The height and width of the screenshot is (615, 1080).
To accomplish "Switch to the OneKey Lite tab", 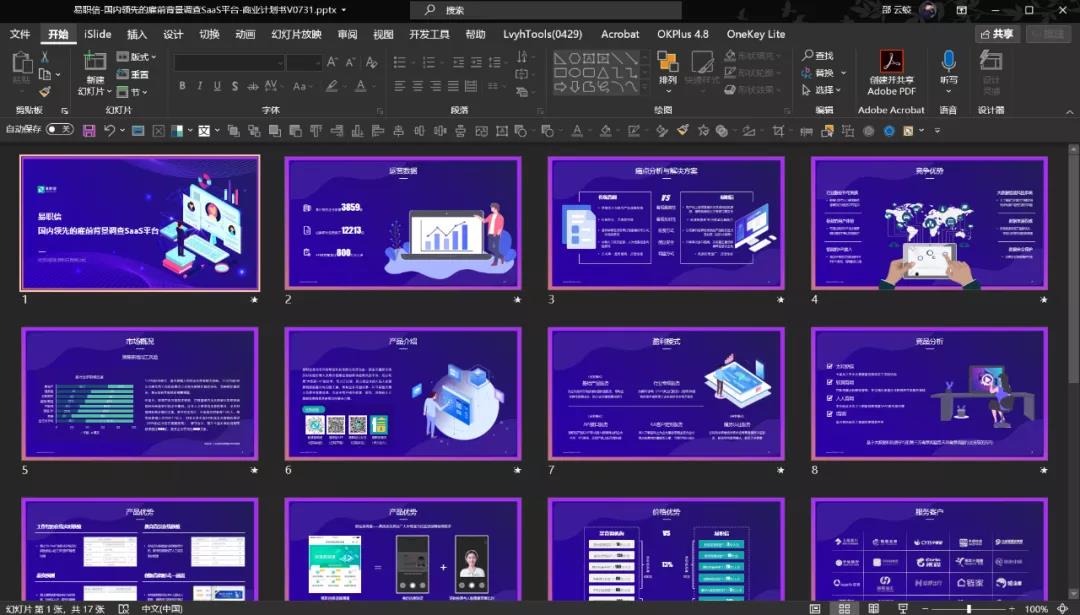I will [x=756, y=34].
